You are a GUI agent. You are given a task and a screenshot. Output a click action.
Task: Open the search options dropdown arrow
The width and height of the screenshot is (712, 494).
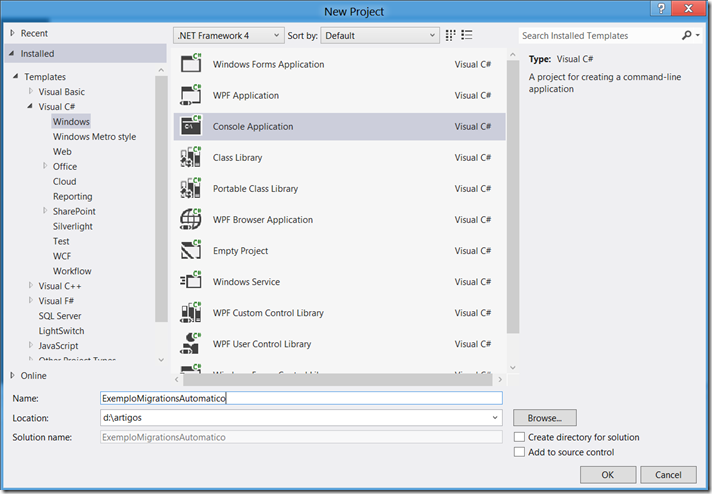coord(698,35)
